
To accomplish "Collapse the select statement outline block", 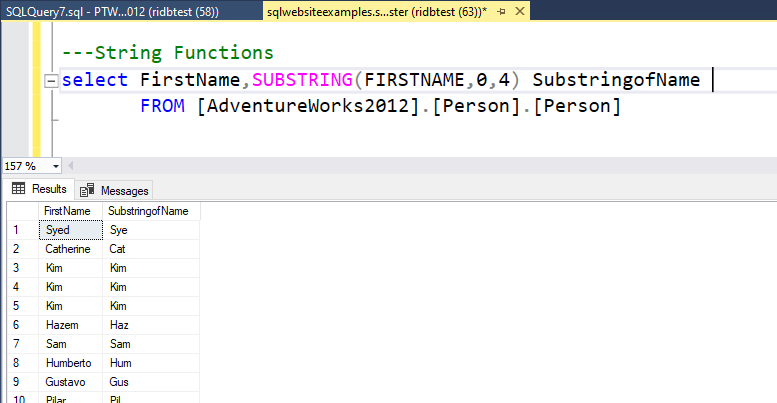I will click(51, 80).
